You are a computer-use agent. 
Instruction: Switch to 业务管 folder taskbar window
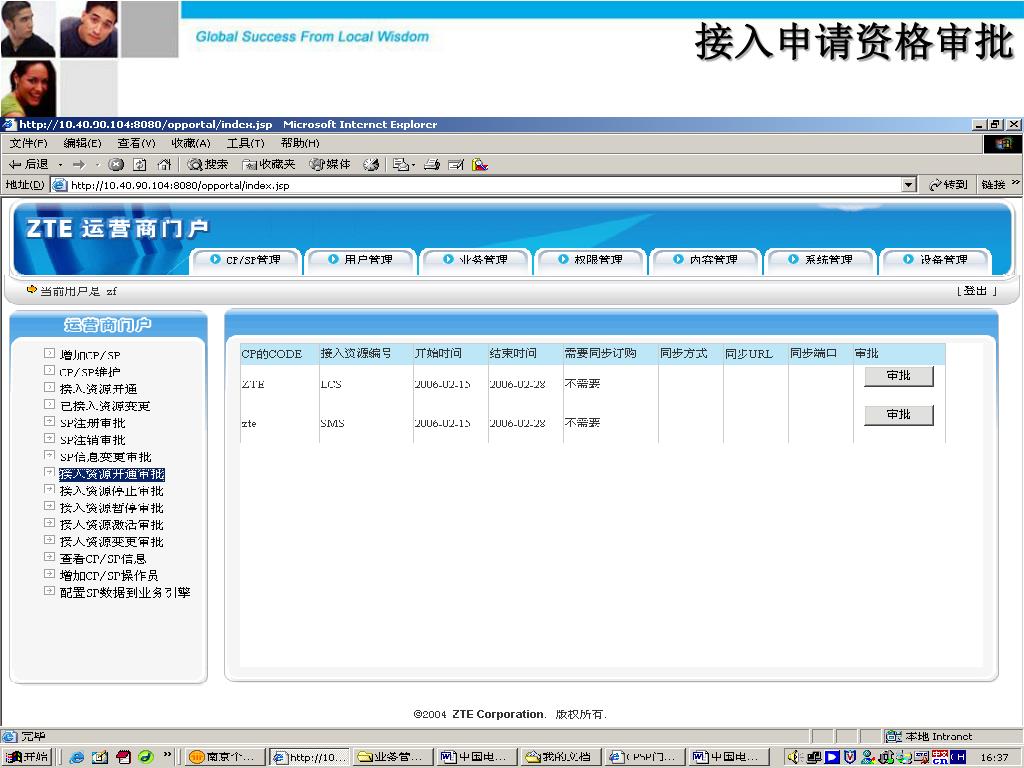click(x=392, y=757)
